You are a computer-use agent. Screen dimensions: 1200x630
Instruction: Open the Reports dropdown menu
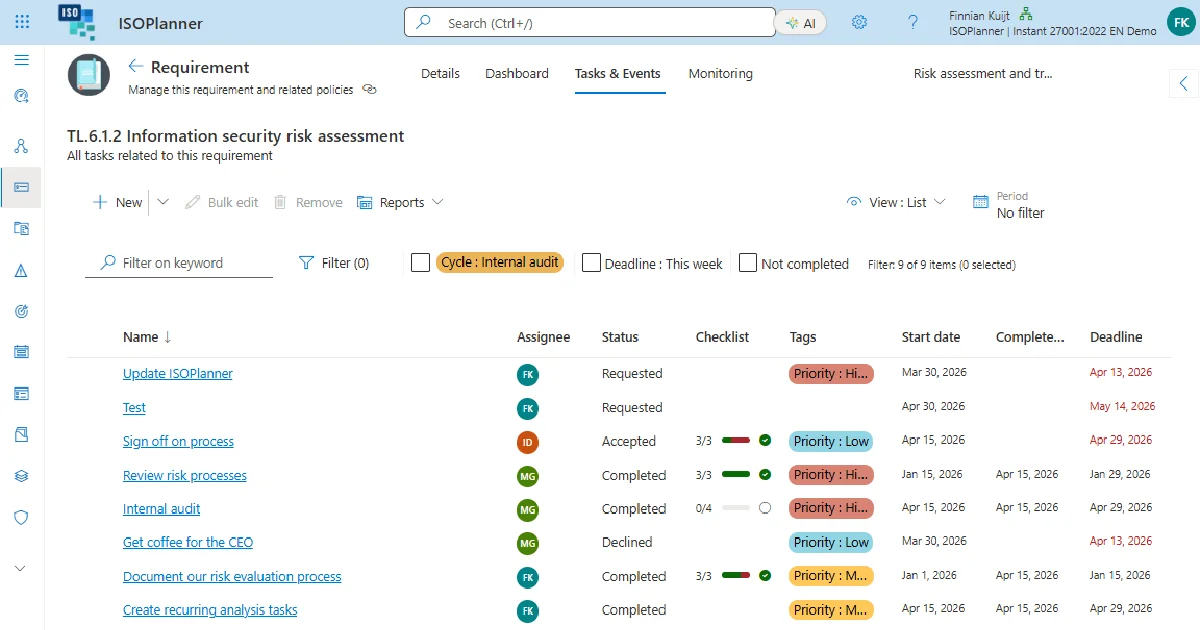(x=400, y=202)
